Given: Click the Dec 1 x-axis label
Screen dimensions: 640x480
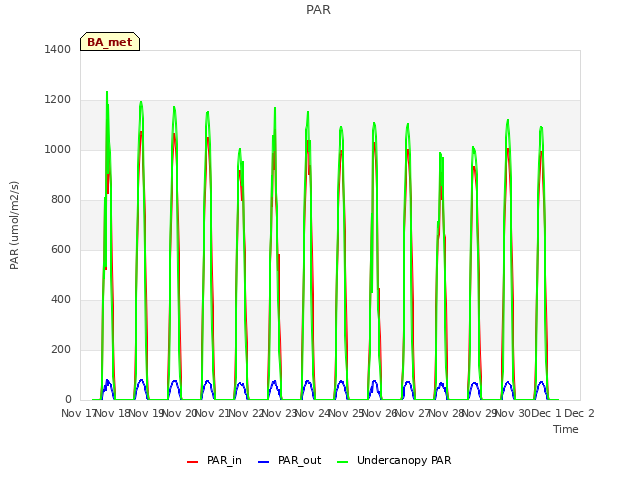Looking at the screenshot, I should [546, 413].
